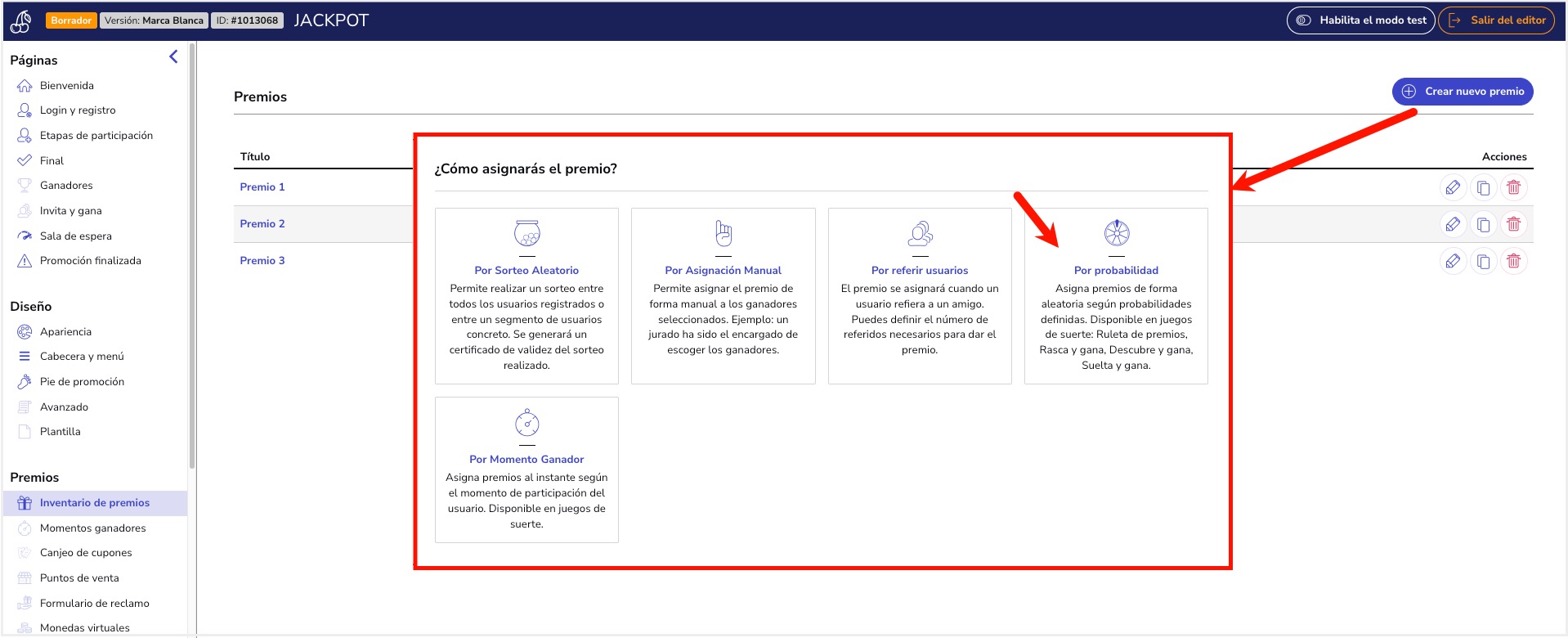Click the cherry logo in the top bar
Image resolution: width=1568 pixels, height=638 pixels.
tap(21, 20)
